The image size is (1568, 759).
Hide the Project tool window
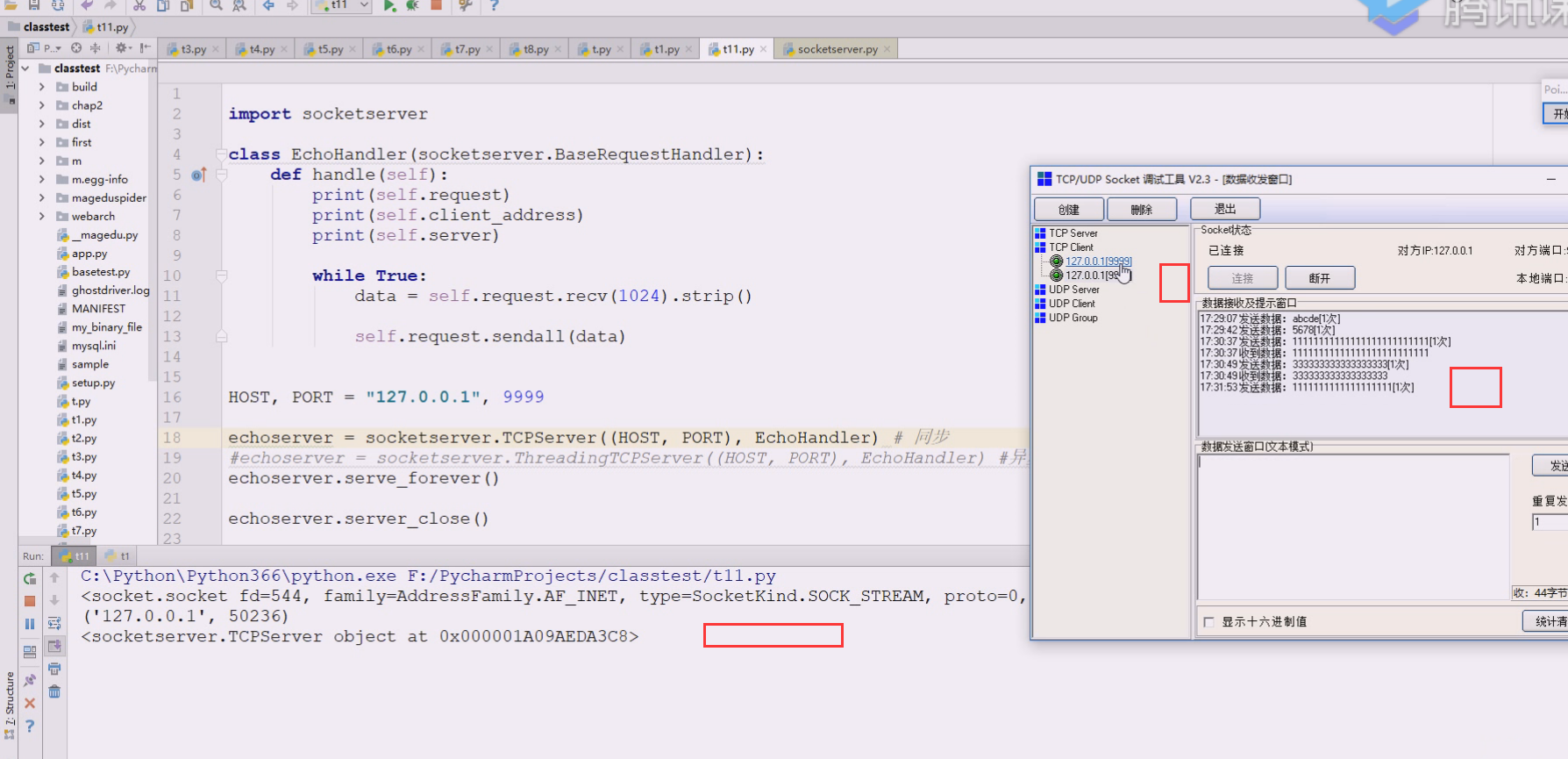[x=145, y=48]
